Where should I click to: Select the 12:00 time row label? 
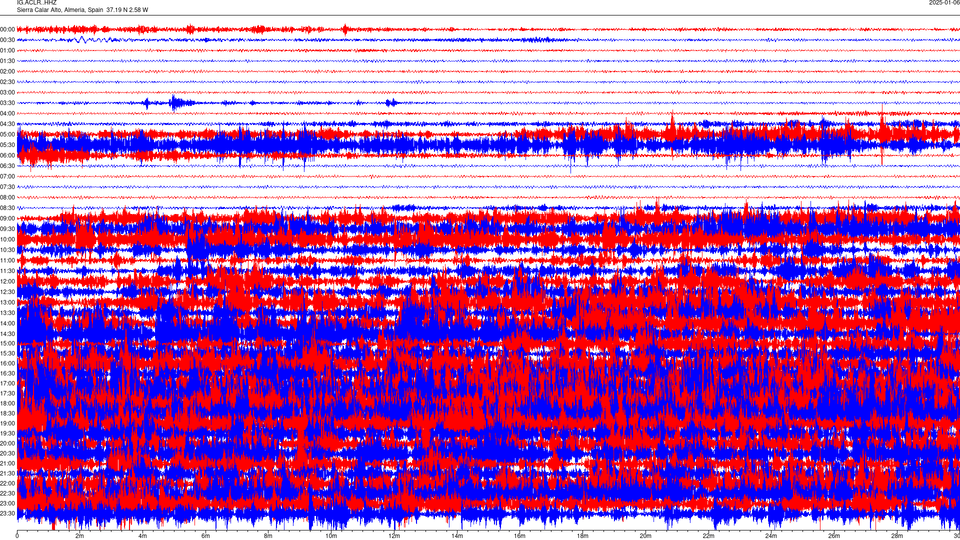point(7,282)
